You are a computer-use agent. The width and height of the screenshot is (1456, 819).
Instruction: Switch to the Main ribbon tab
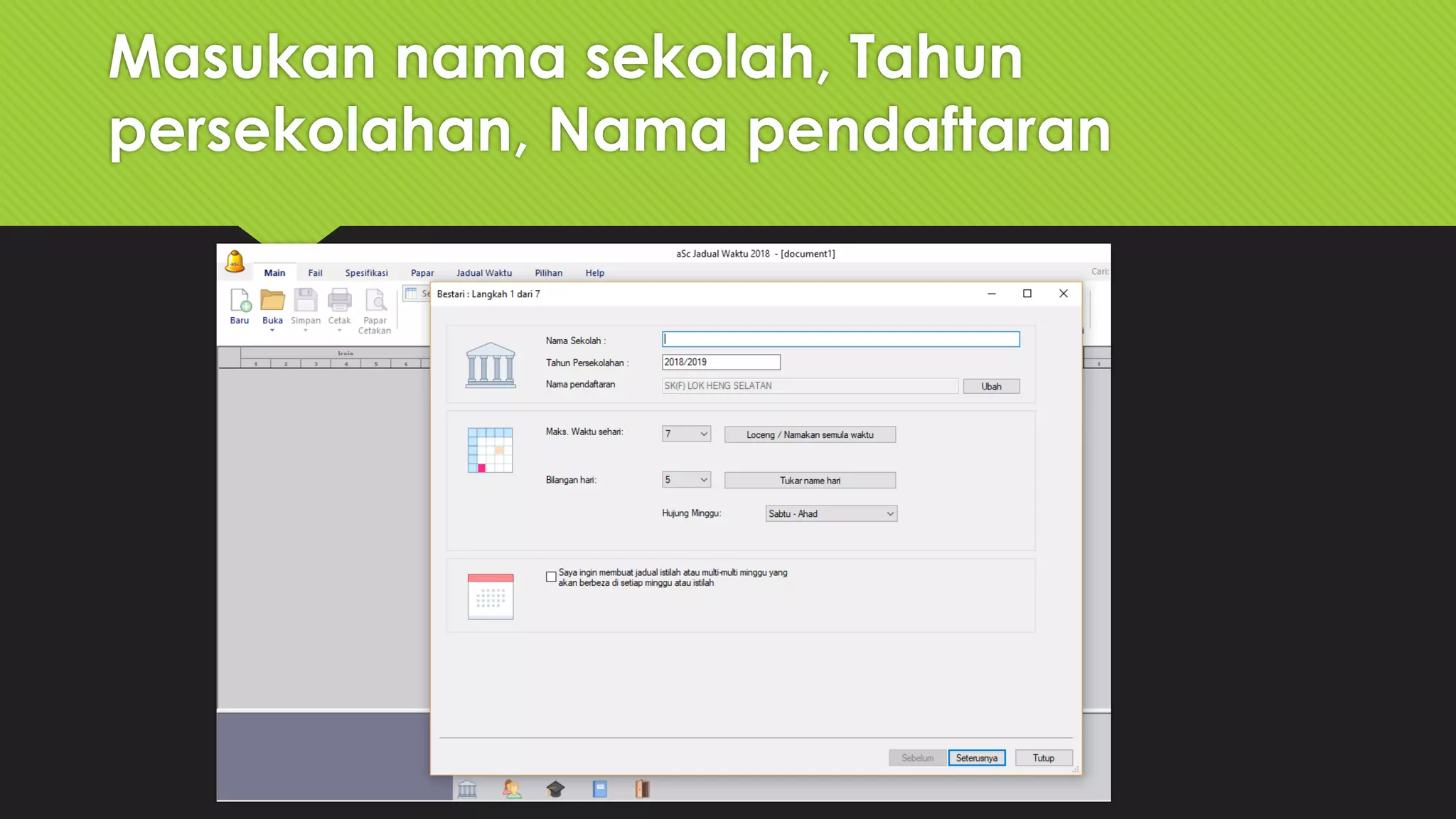[274, 273]
